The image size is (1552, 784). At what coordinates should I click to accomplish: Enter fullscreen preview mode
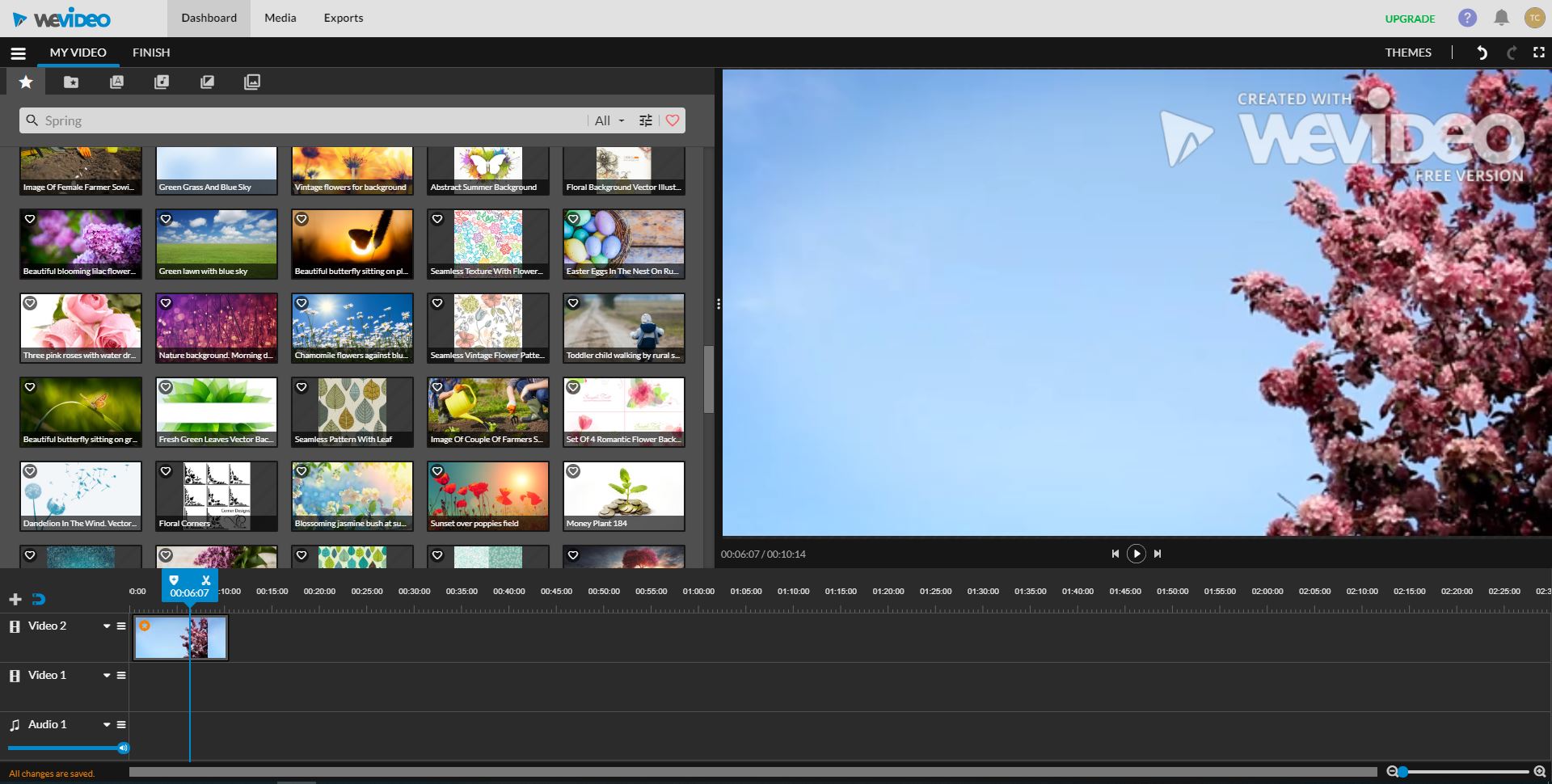1539,53
